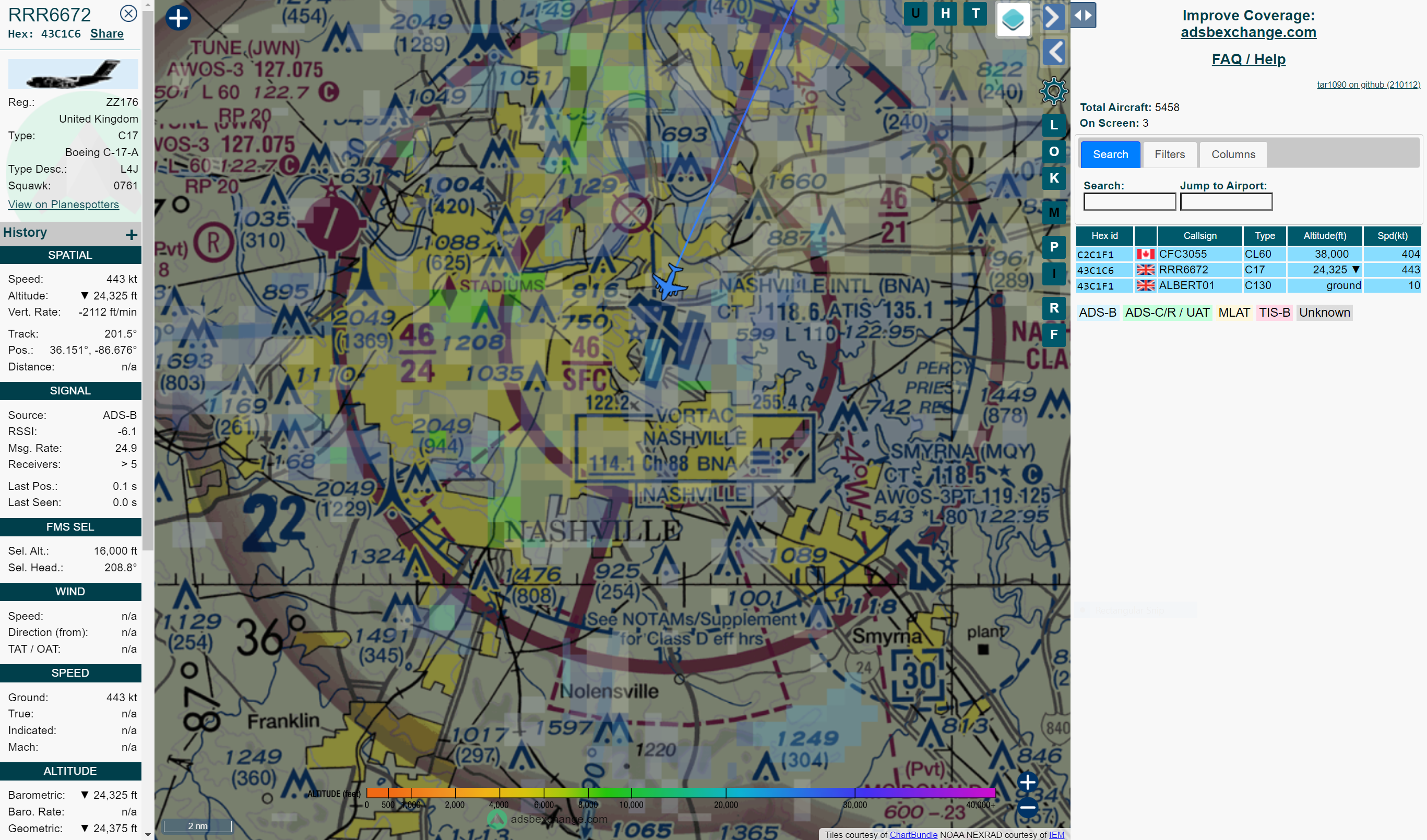This screenshot has height=840, width=1427.
Task: Focus the Jump to Airport field
Action: tap(1226, 202)
